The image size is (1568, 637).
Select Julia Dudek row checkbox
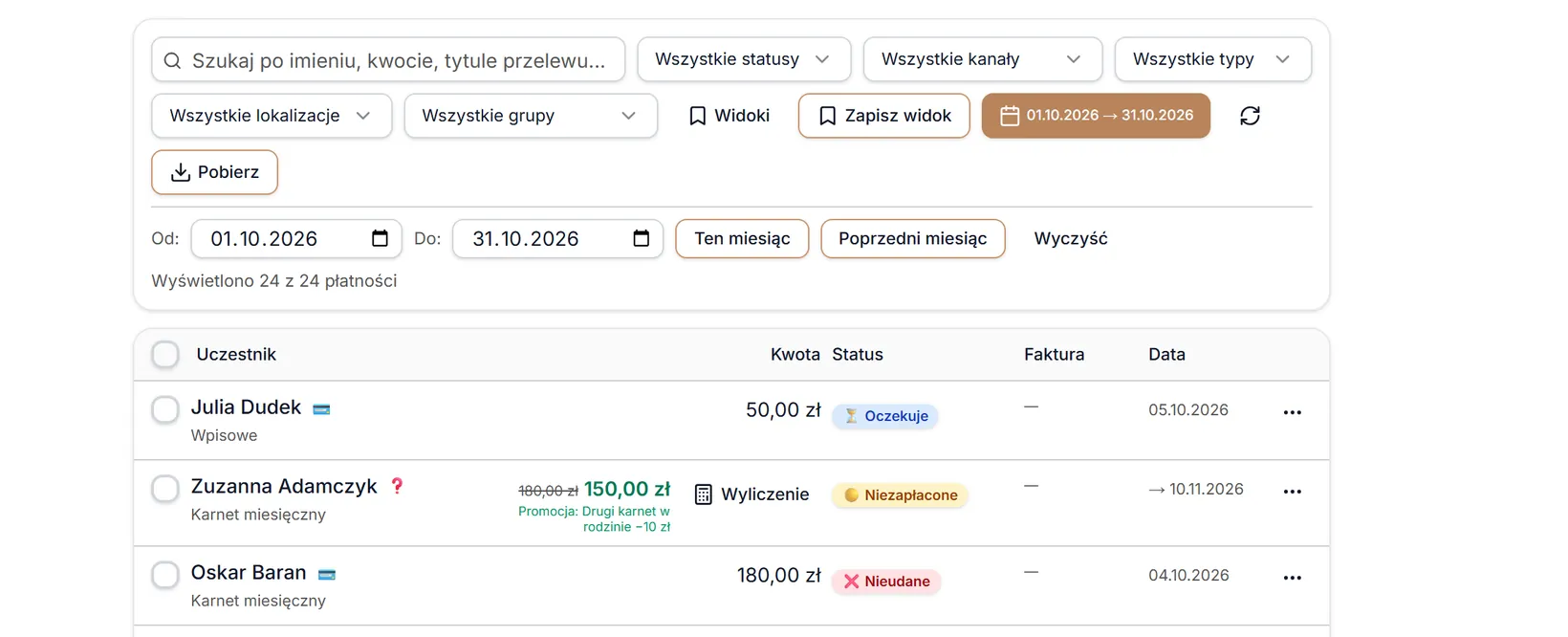click(165, 409)
